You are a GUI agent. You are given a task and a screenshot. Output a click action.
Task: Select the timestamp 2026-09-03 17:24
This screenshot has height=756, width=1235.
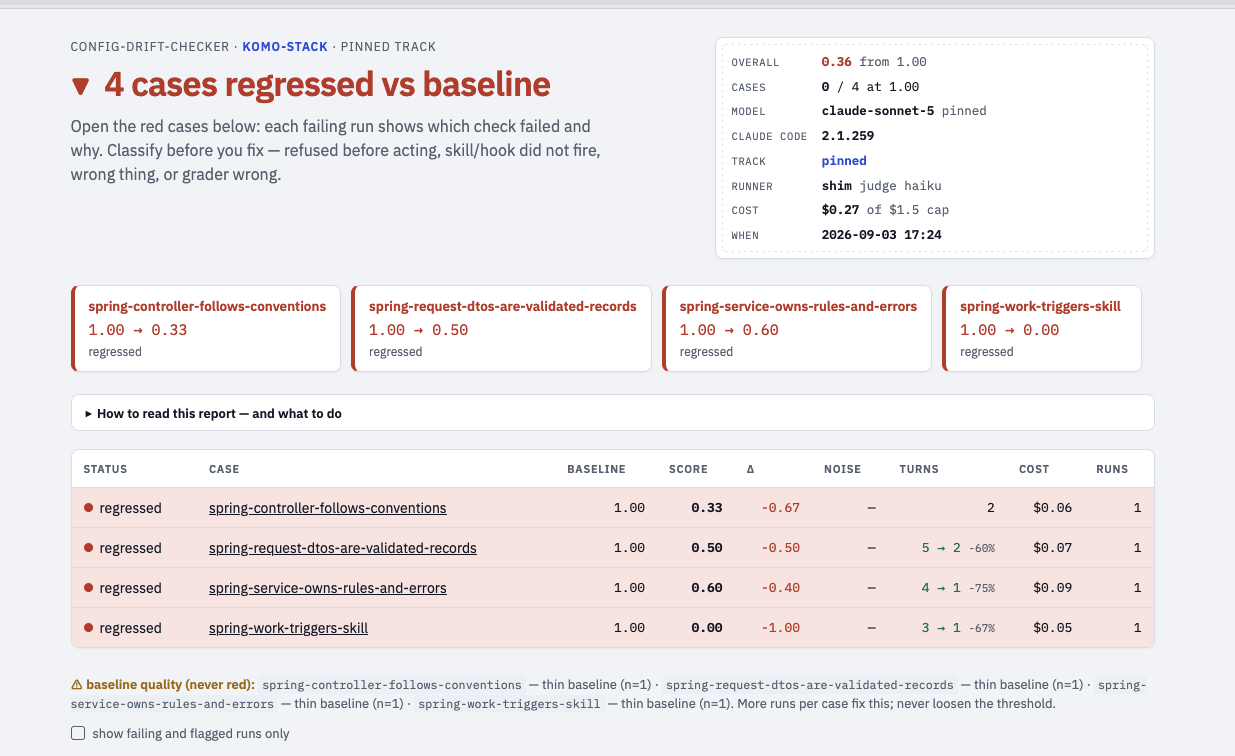click(881, 235)
